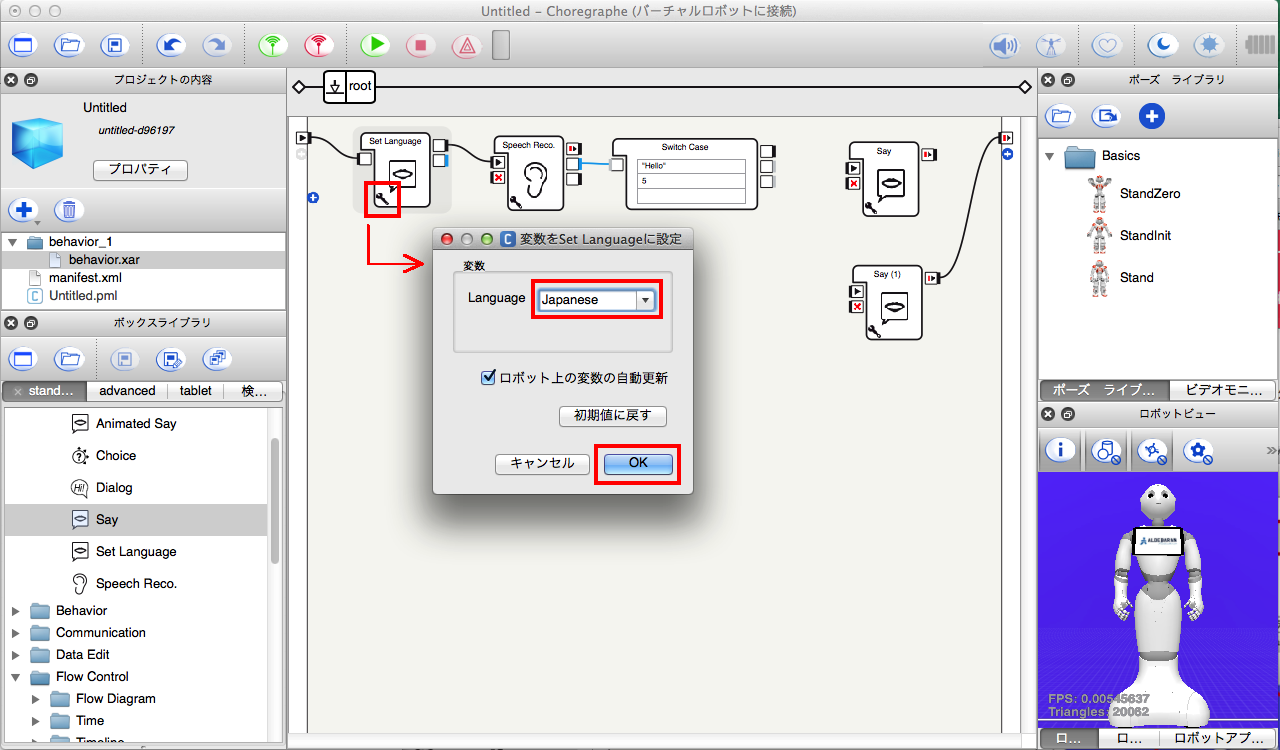Toggle autonomous life heart icon

1105,45
